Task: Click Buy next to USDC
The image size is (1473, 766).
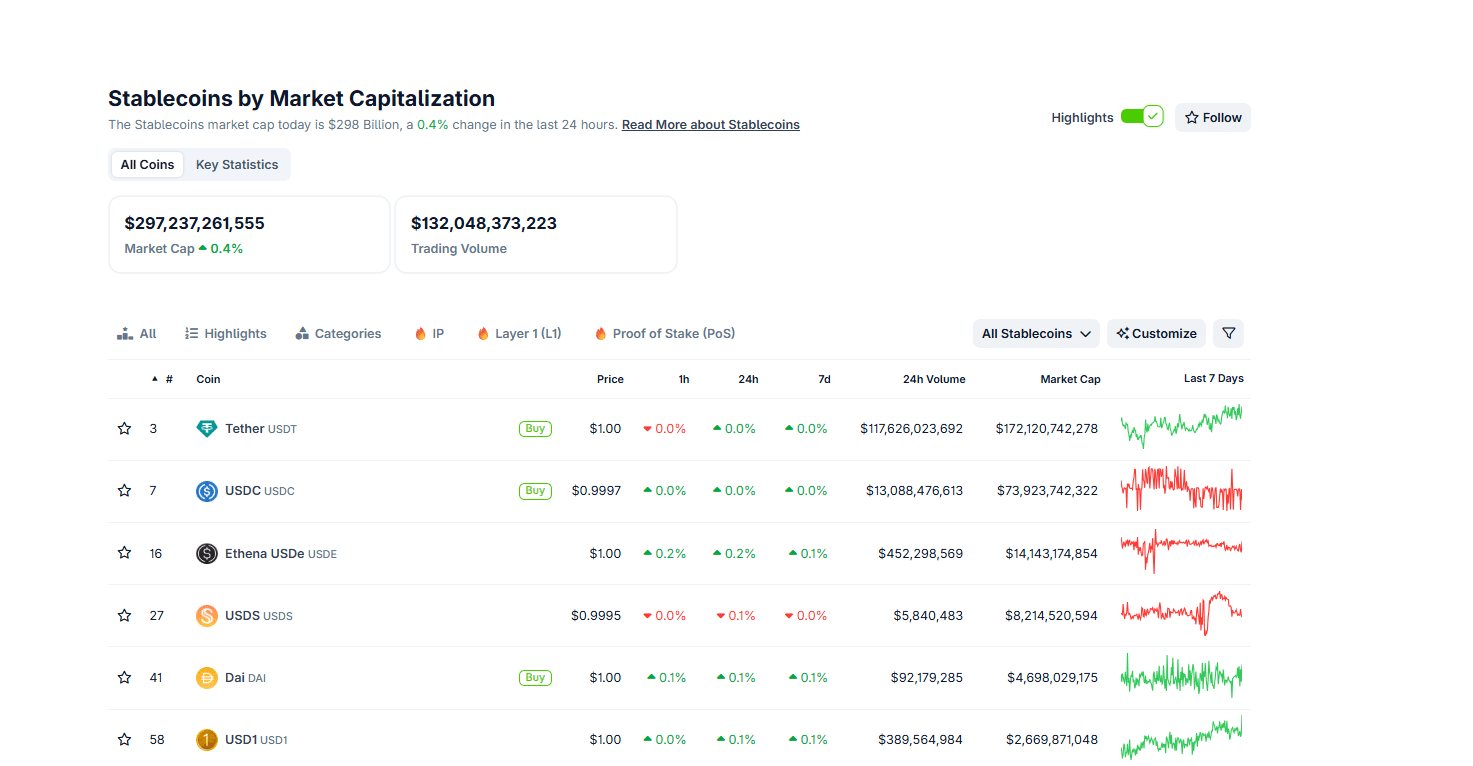Action: [x=535, y=491]
